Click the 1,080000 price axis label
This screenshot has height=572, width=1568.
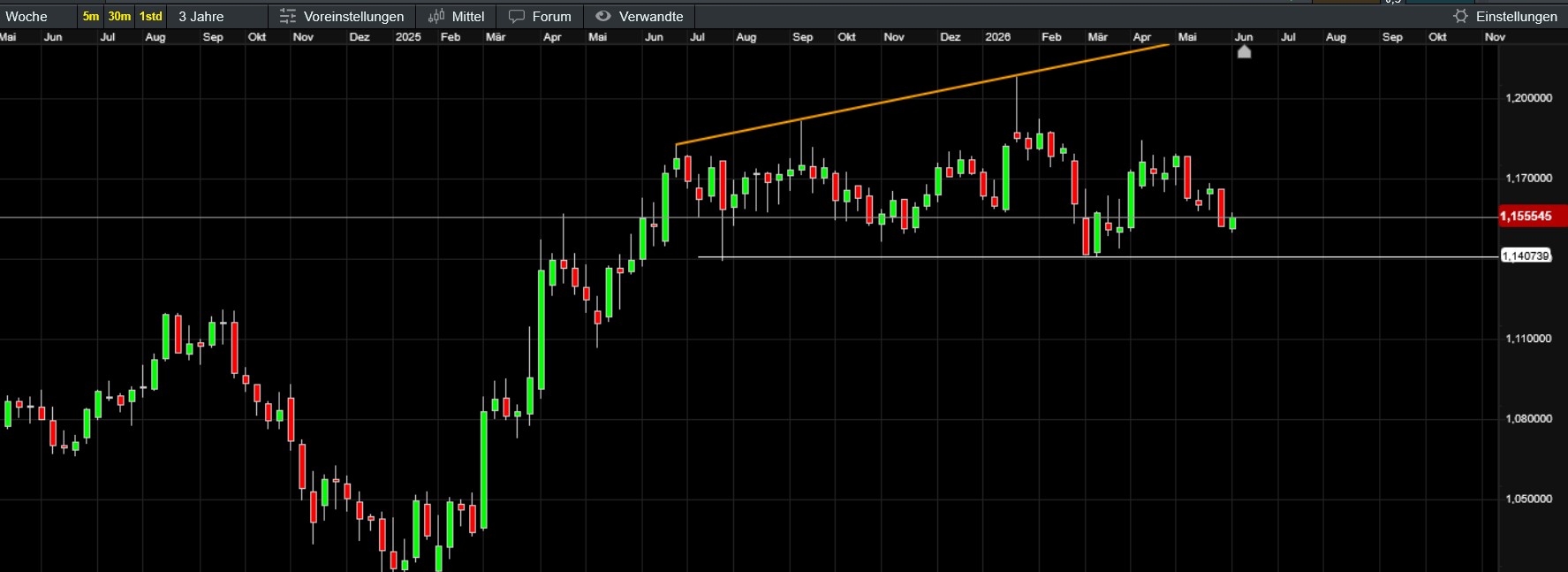(1528, 419)
